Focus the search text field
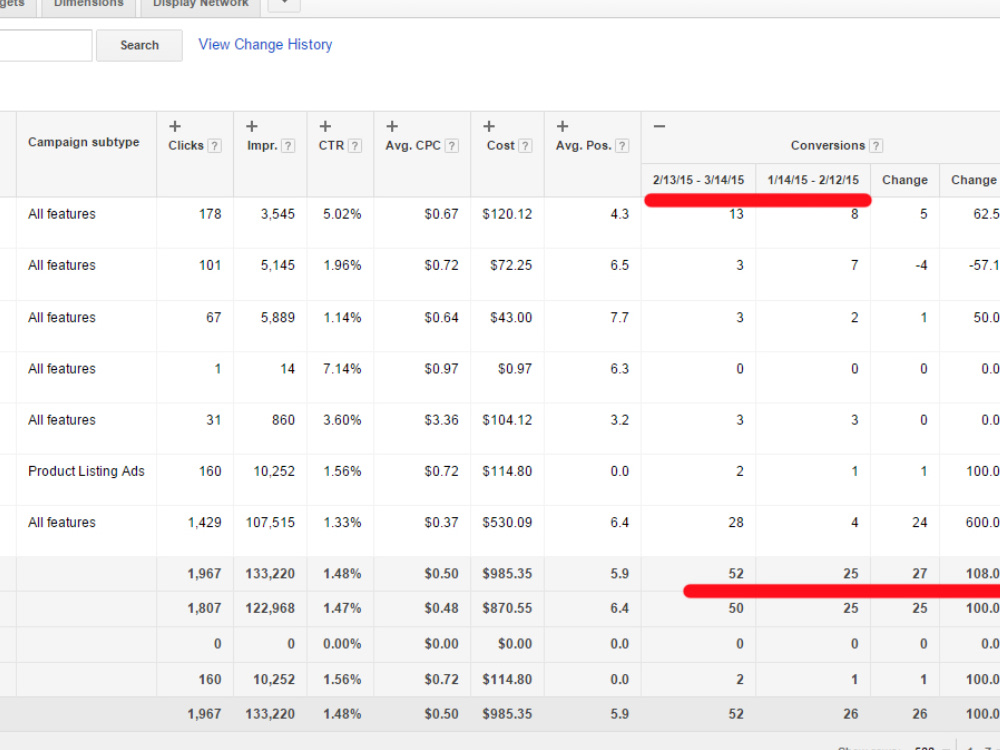 (45, 45)
